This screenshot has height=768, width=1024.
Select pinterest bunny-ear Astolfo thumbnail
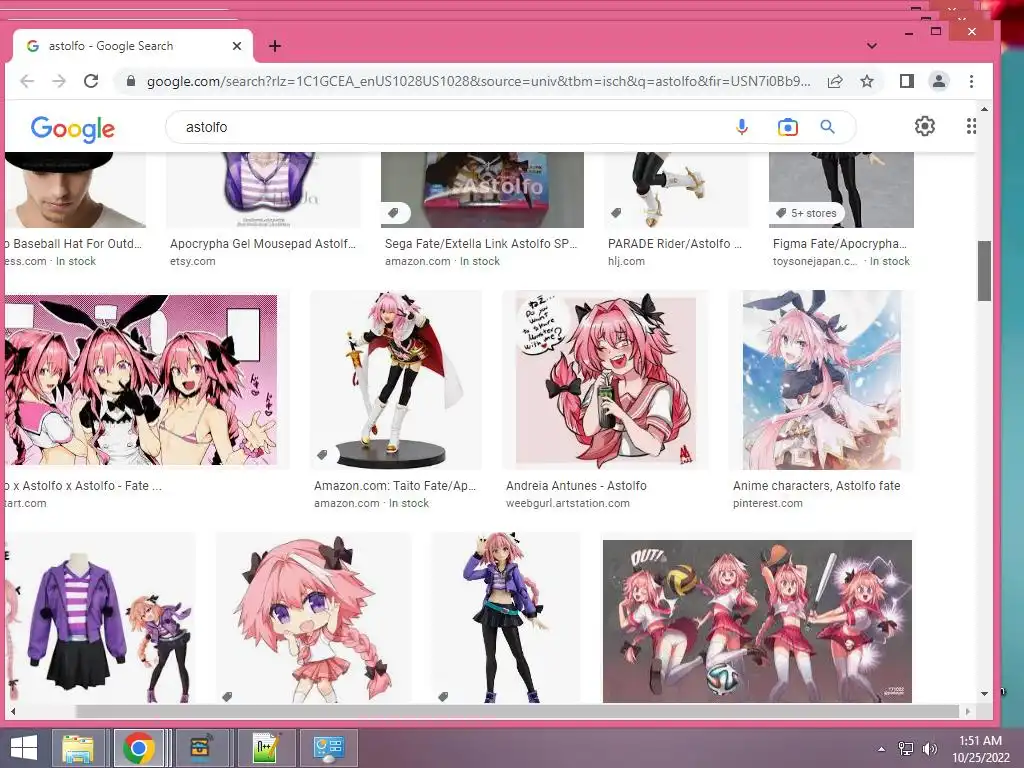[821, 380]
